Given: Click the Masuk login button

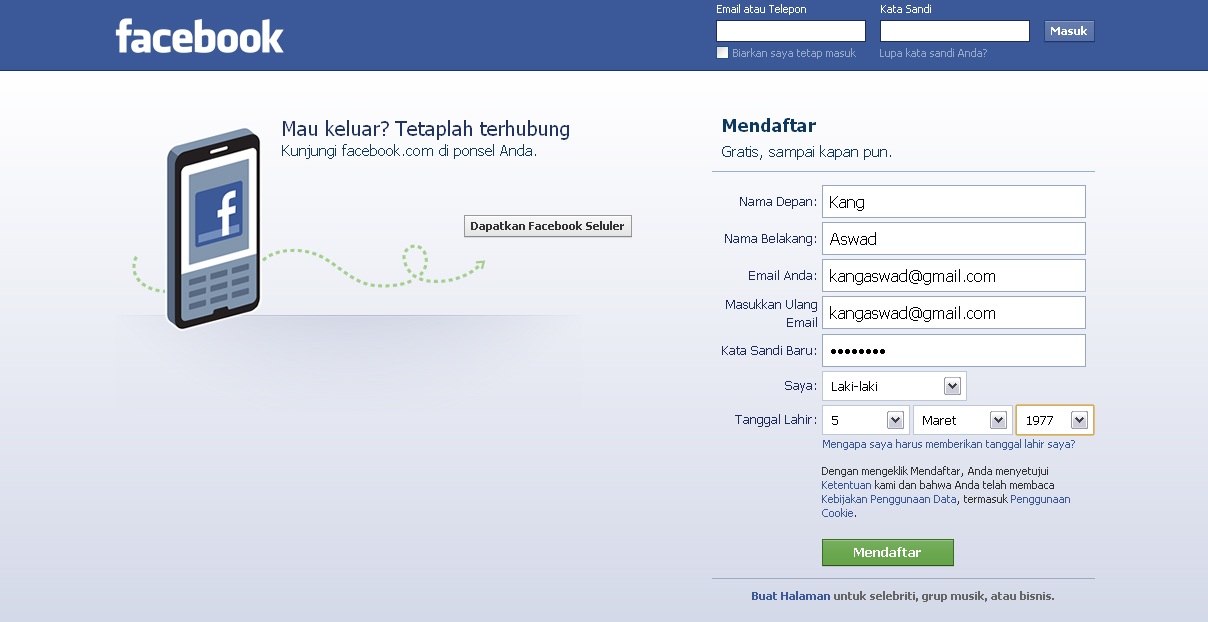Looking at the screenshot, I should pyautogui.click(x=1069, y=31).
